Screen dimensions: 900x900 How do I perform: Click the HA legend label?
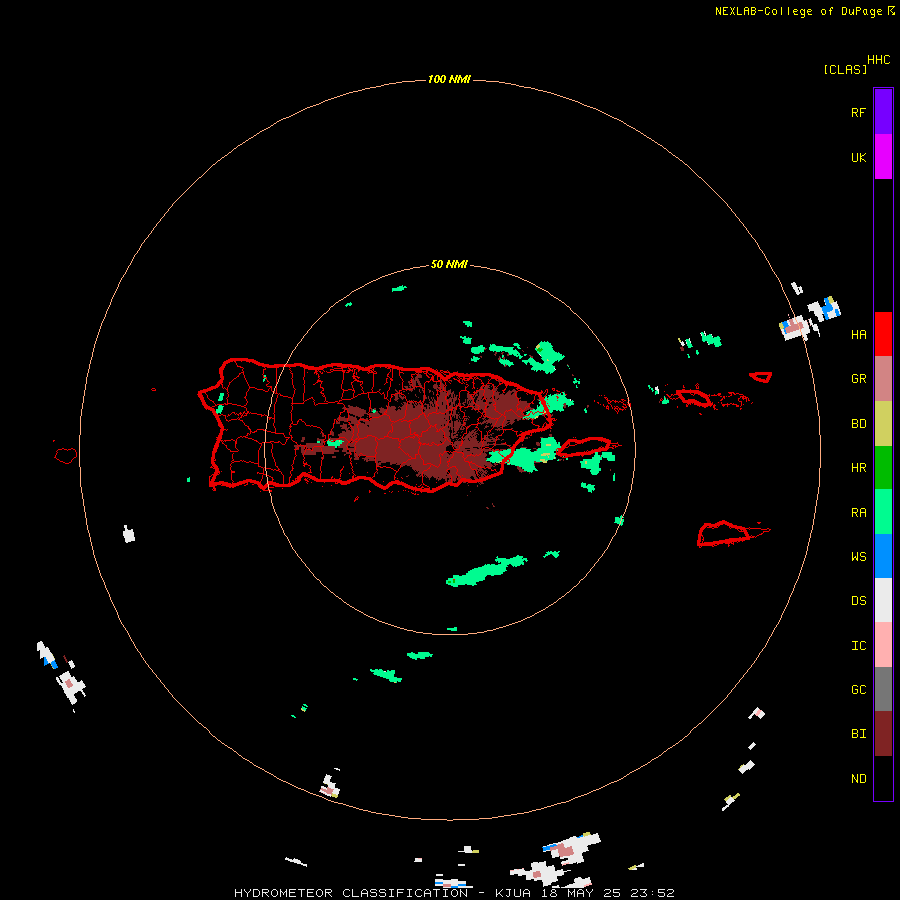(x=859, y=335)
